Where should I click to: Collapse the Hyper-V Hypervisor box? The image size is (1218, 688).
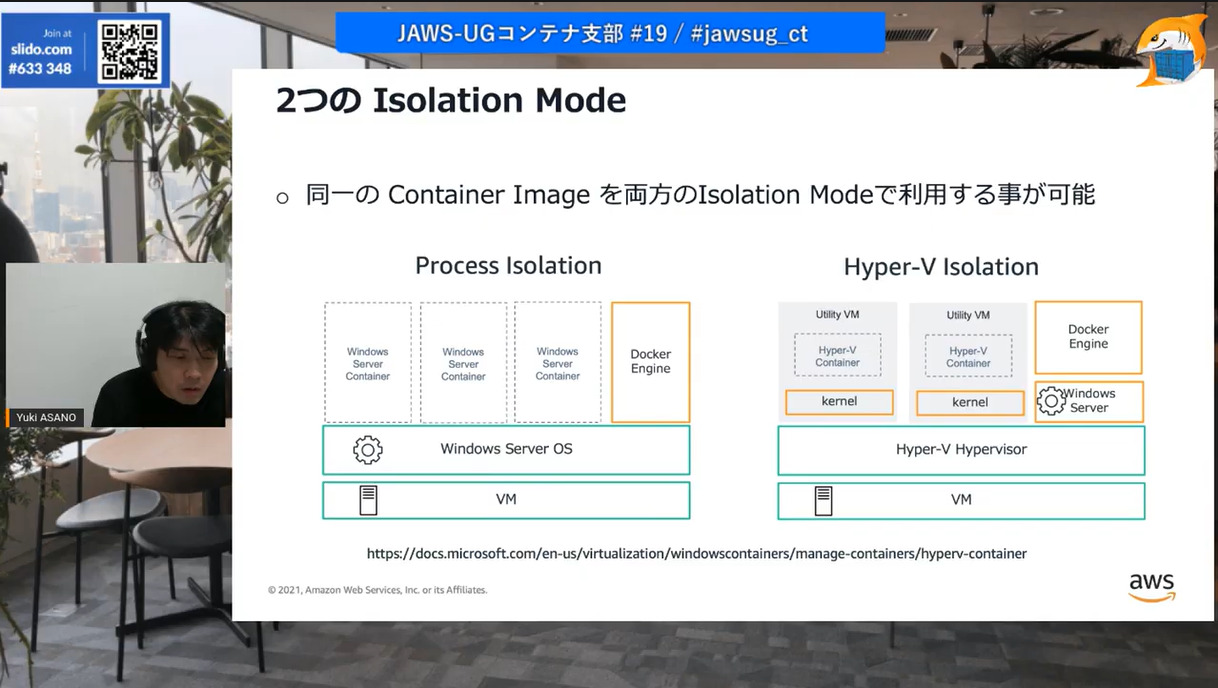(x=960, y=450)
